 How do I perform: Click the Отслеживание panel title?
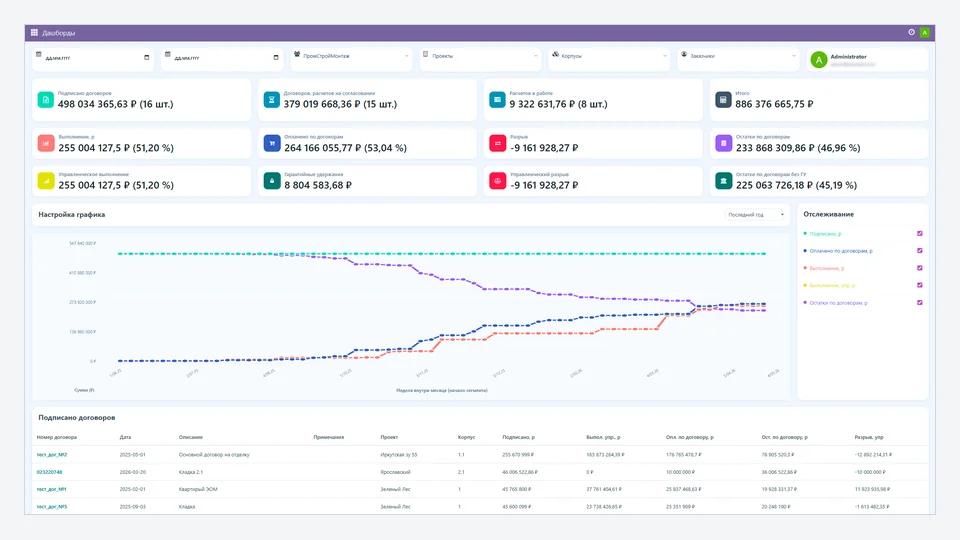pyautogui.click(x=828, y=214)
